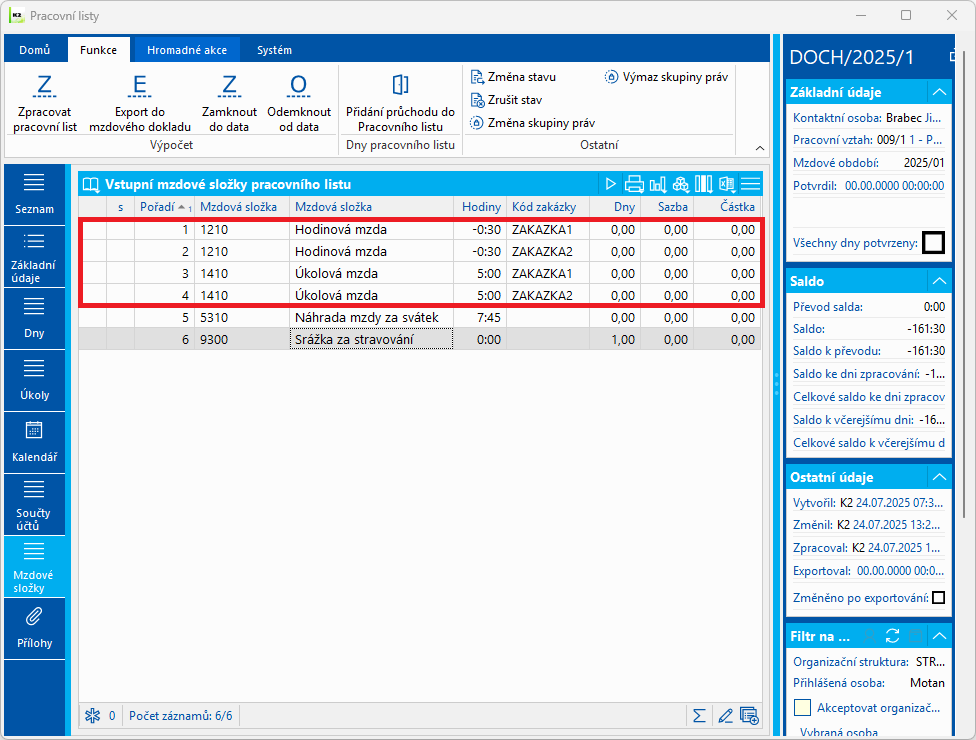The image size is (976, 740).
Task: Click the pencil edit icon in status bar
Action: (725, 716)
